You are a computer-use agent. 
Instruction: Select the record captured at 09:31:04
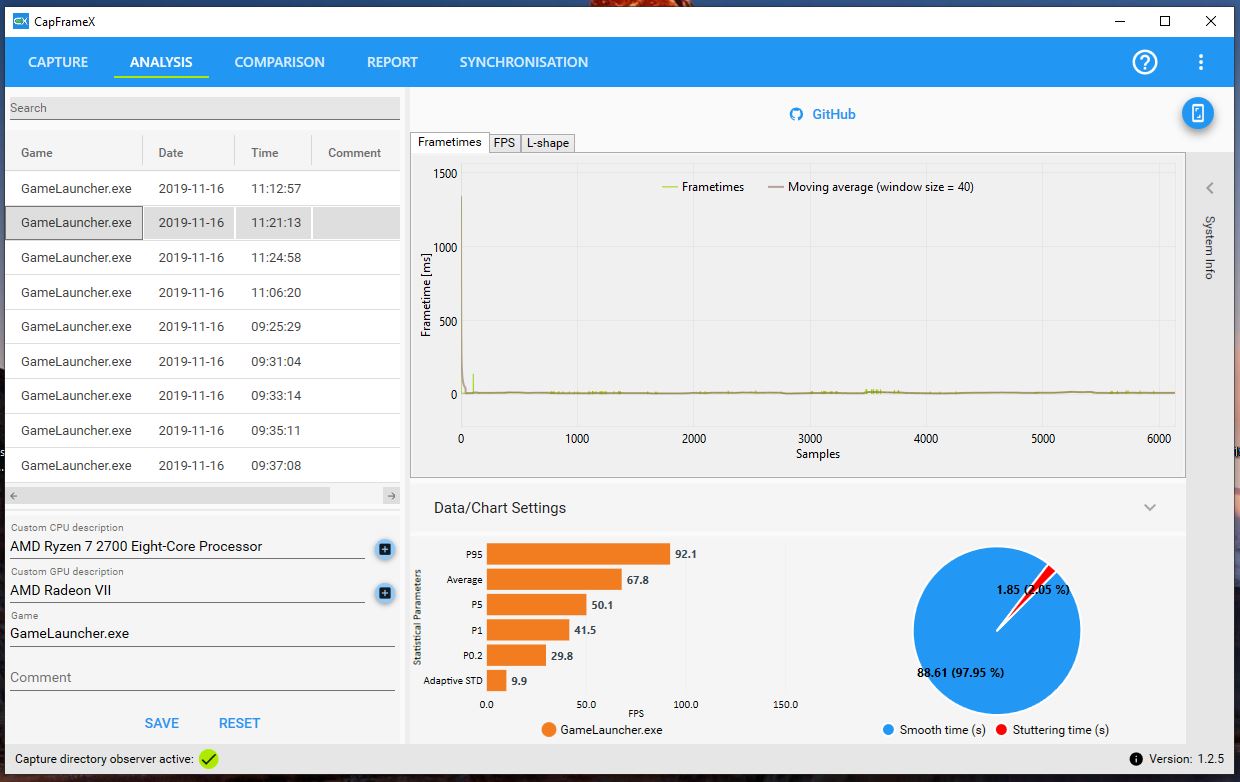[203, 361]
